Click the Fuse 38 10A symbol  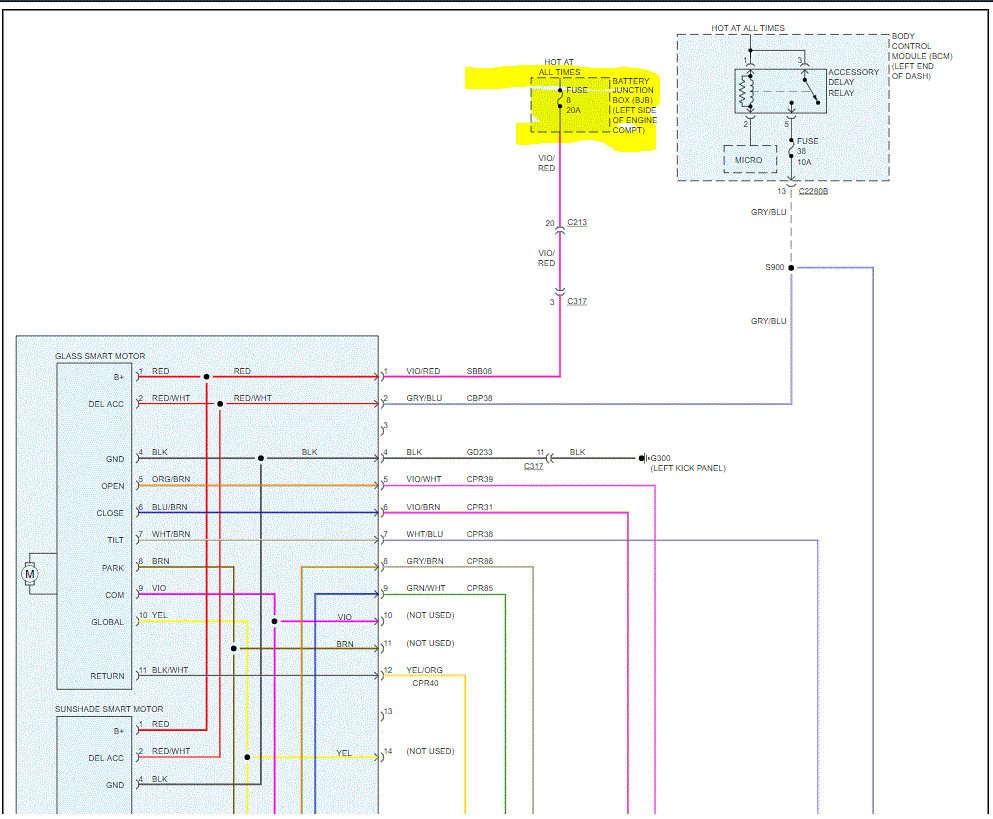click(x=791, y=151)
